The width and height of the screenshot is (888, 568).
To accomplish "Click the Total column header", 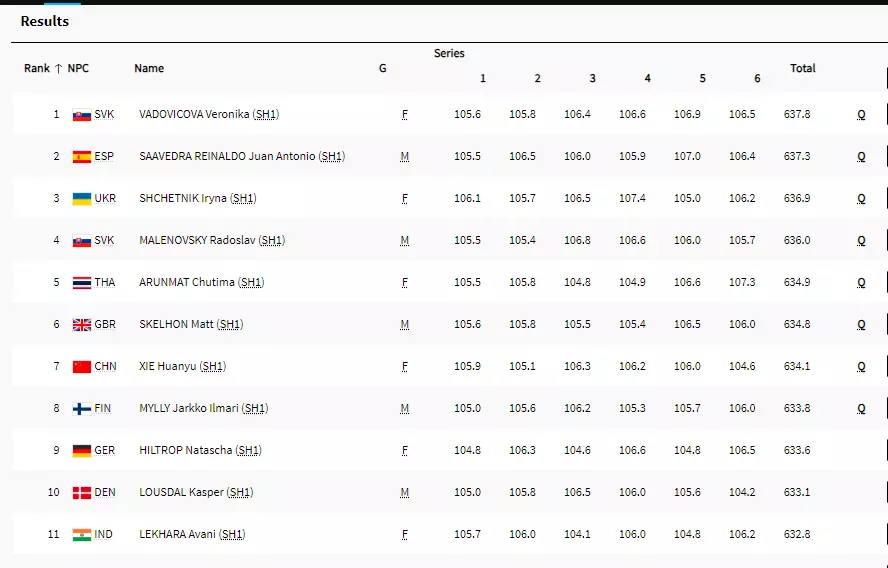I will 802,69.
